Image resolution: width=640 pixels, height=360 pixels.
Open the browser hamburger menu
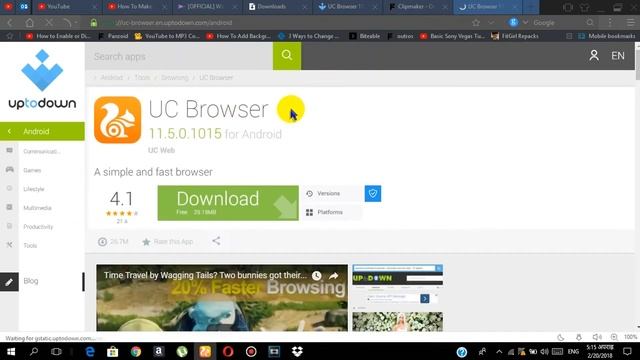631,23
